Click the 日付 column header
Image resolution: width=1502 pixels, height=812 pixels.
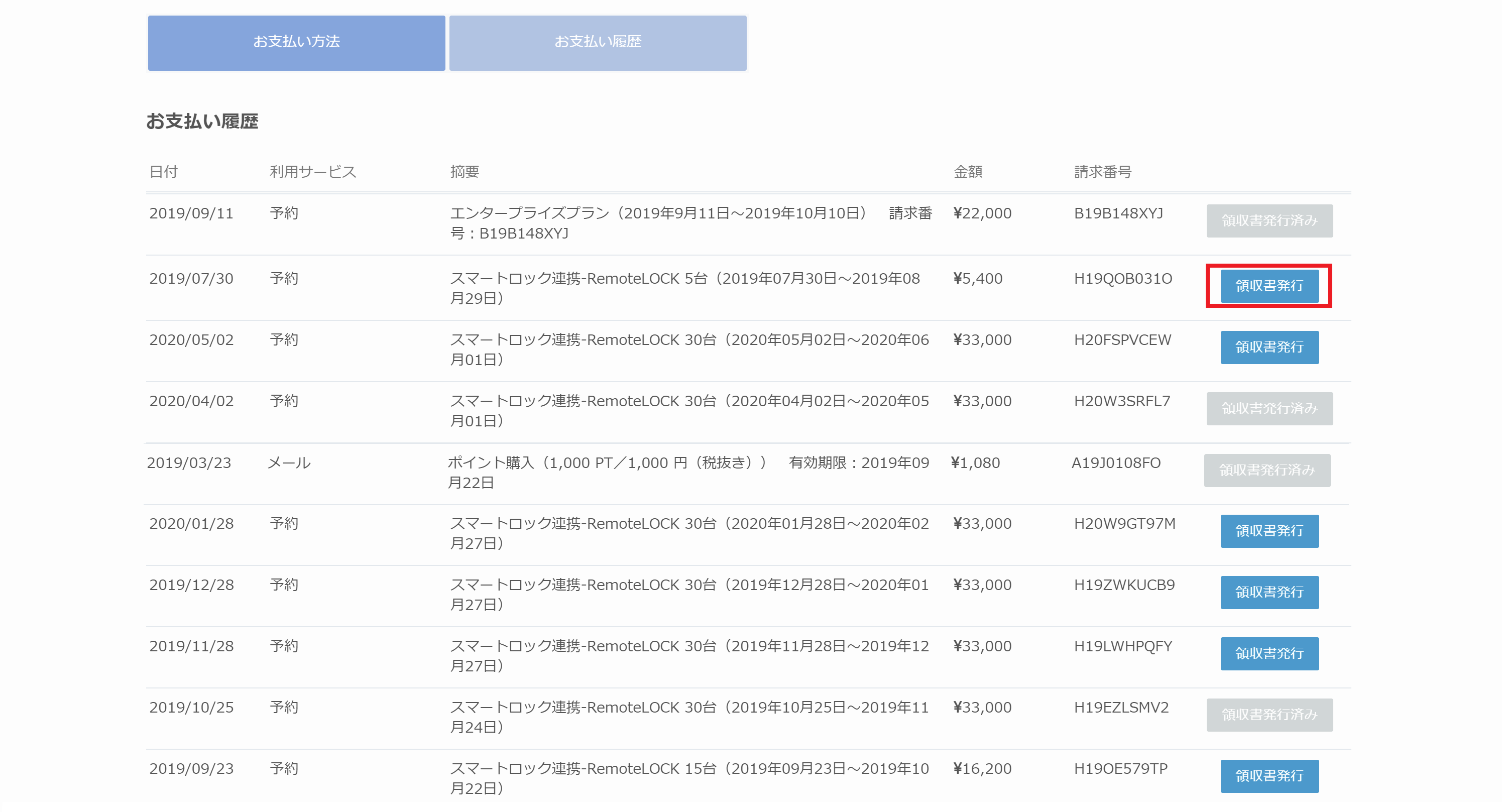click(x=163, y=171)
